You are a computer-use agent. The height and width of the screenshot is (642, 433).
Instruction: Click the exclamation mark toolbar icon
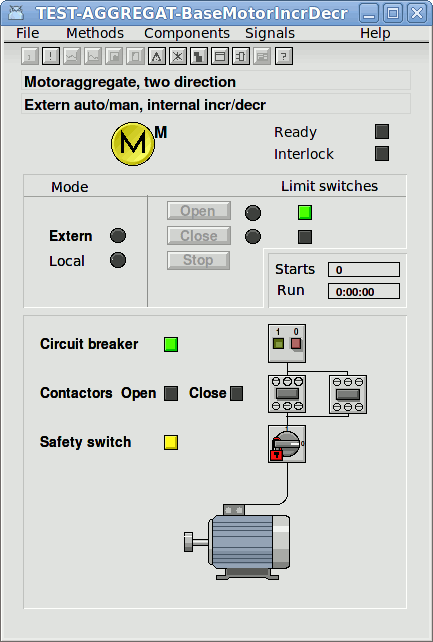click(x=51, y=57)
